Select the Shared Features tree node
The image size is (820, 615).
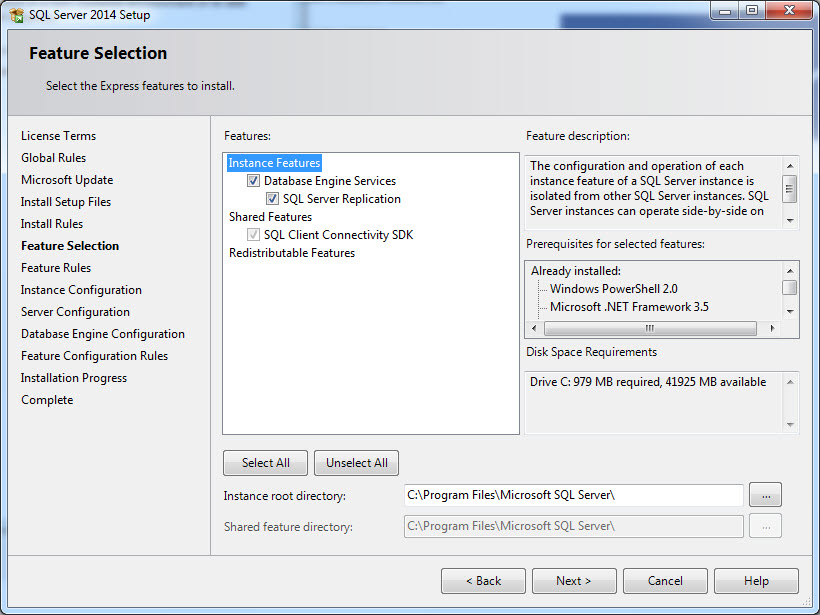270,217
